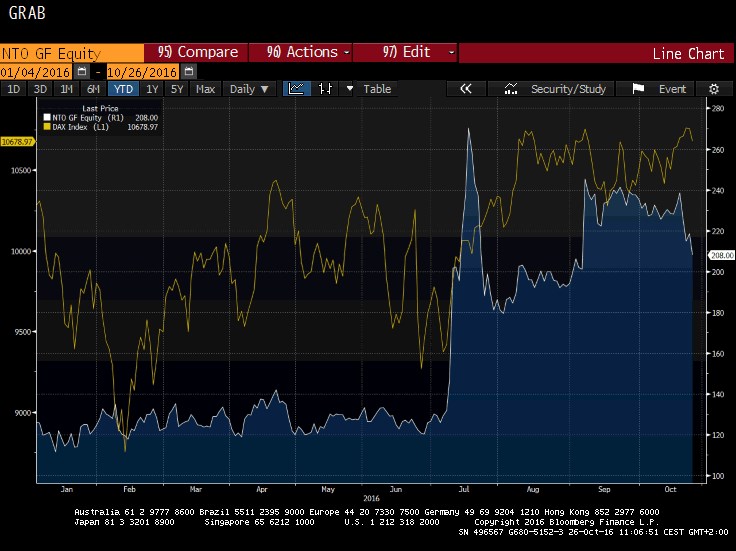The height and width of the screenshot is (551, 736).
Task: Expand the 97) Edit menu
Action: pos(405,52)
